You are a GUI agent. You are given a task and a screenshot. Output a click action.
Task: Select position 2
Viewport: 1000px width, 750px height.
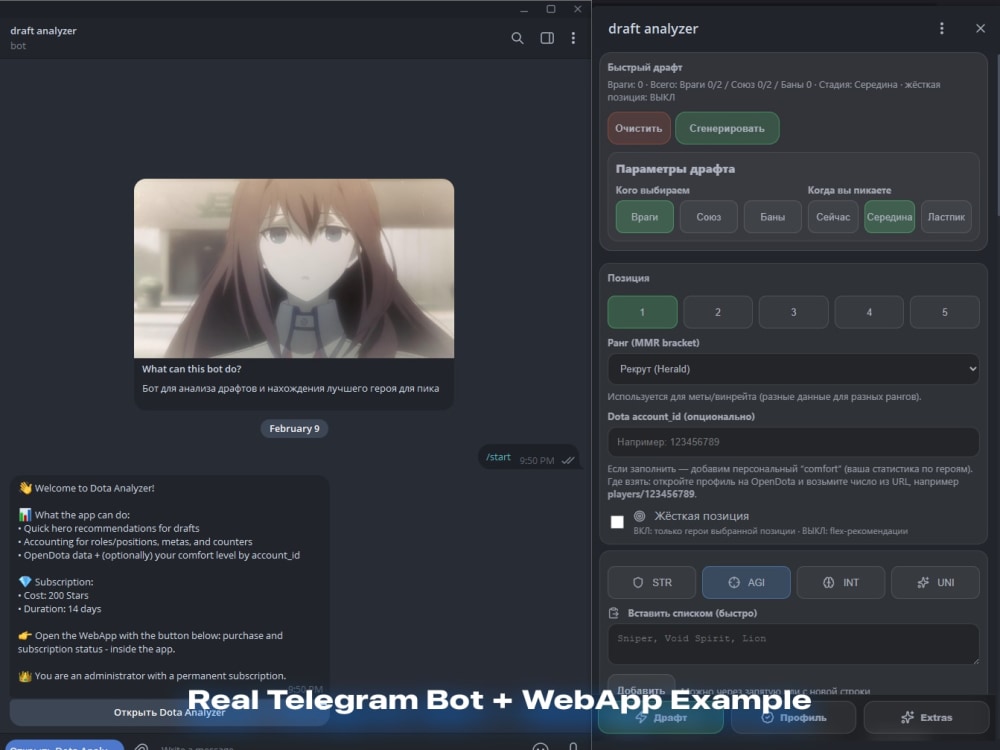coord(717,312)
